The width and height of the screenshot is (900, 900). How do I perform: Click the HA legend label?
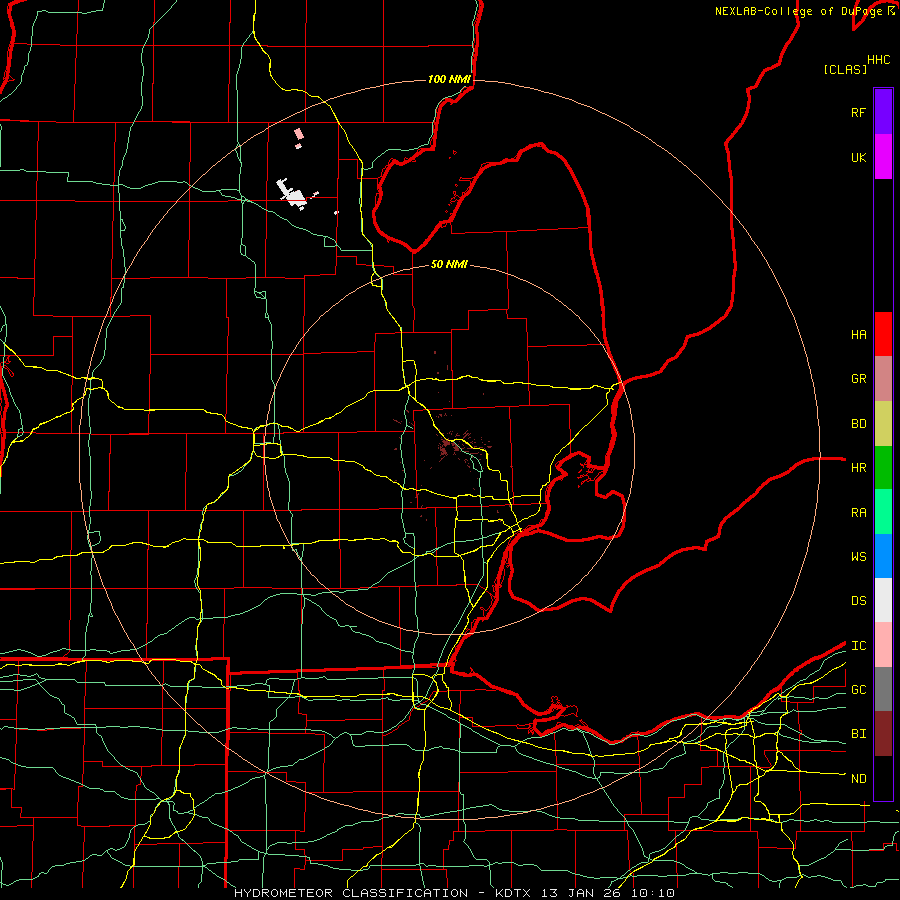(x=858, y=335)
